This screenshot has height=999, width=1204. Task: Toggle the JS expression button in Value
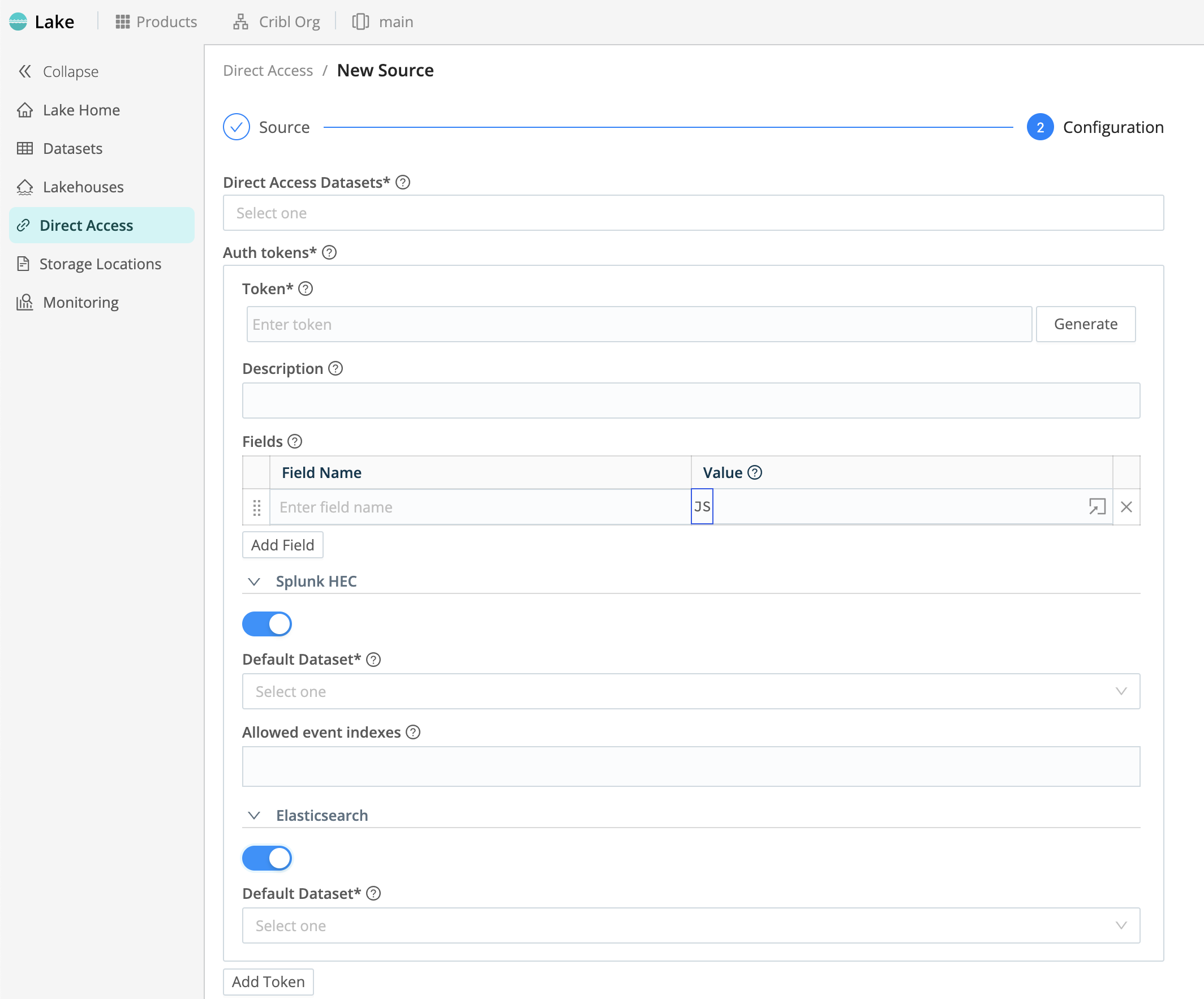(x=702, y=507)
